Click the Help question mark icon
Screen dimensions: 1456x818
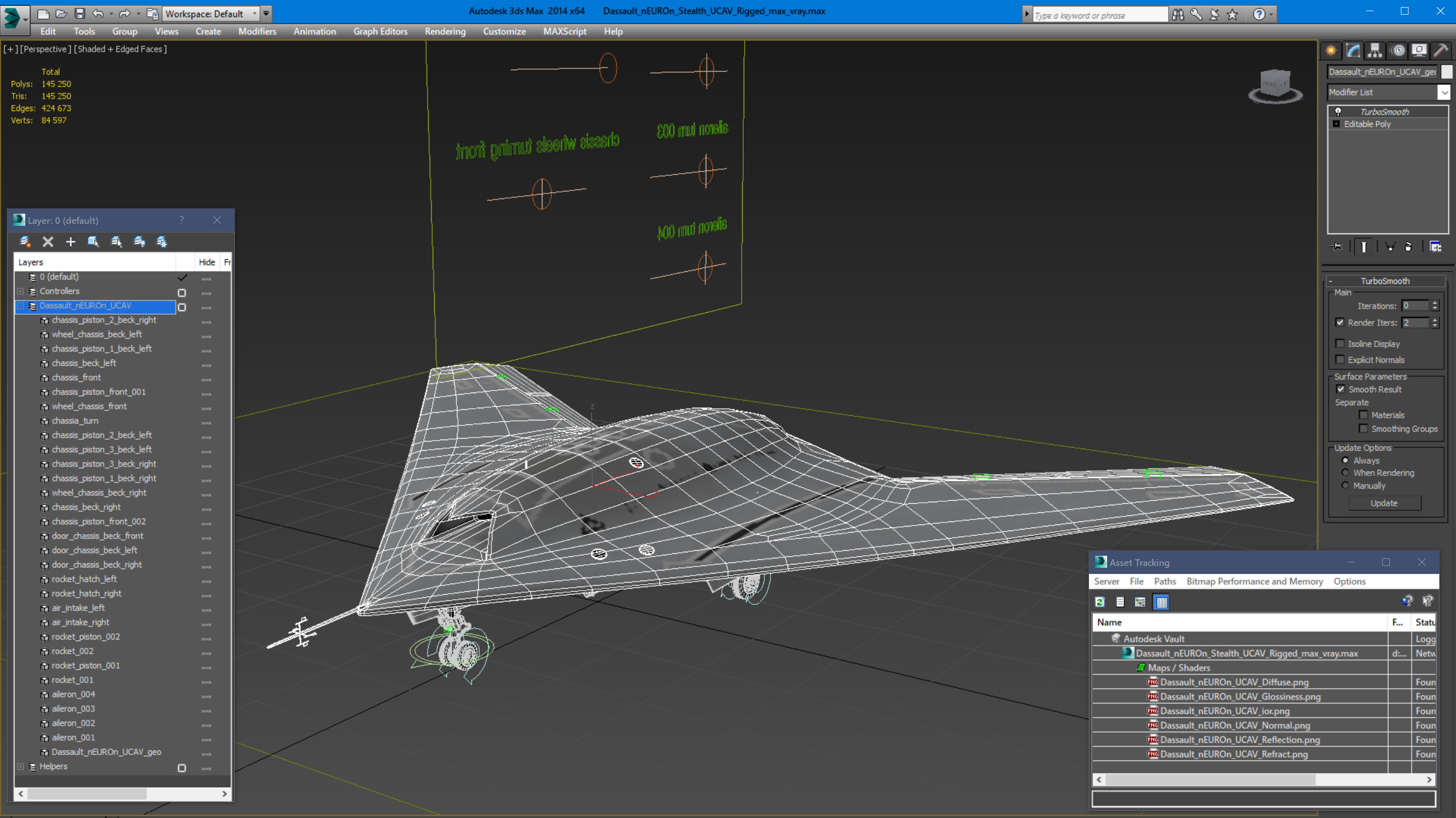tap(1259, 15)
